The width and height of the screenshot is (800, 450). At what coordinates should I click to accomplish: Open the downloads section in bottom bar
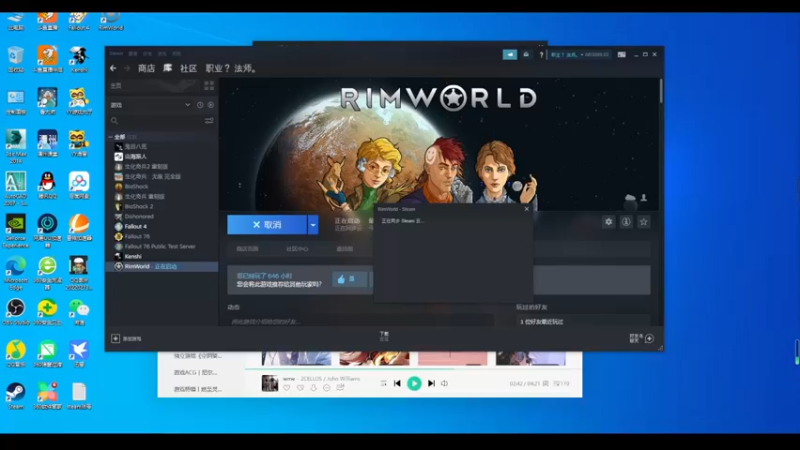point(384,336)
